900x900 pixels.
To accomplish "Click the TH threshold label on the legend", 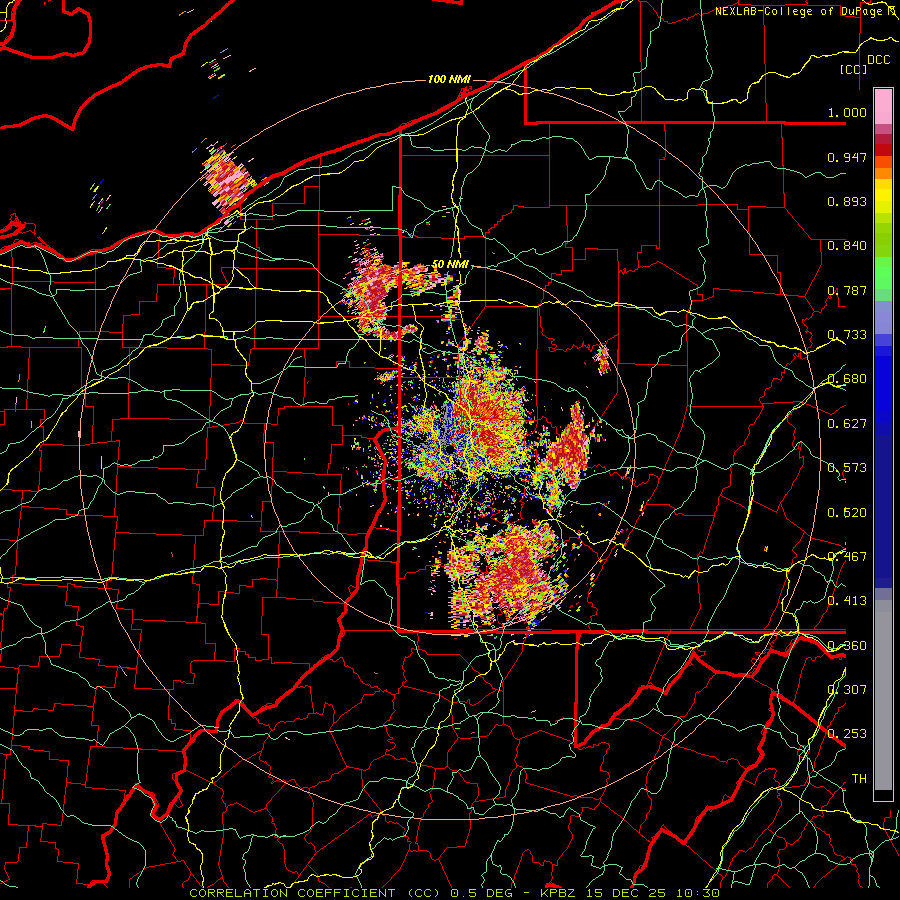I will click(x=859, y=779).
